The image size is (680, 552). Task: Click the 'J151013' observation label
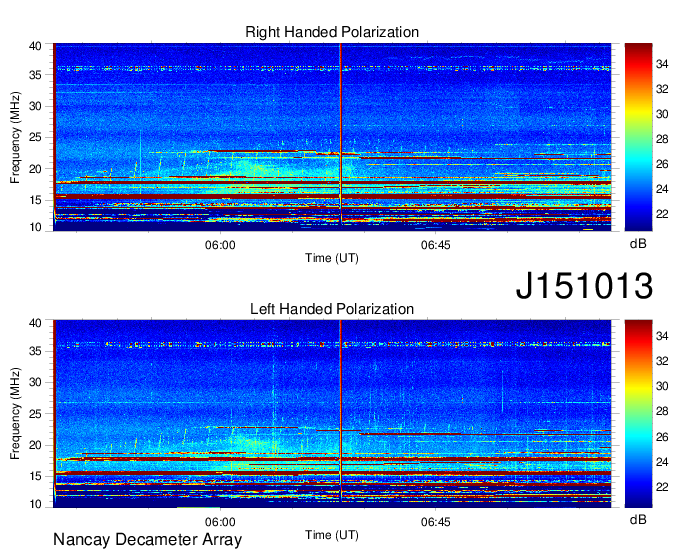pyautogui.click(x=584, y=285)
